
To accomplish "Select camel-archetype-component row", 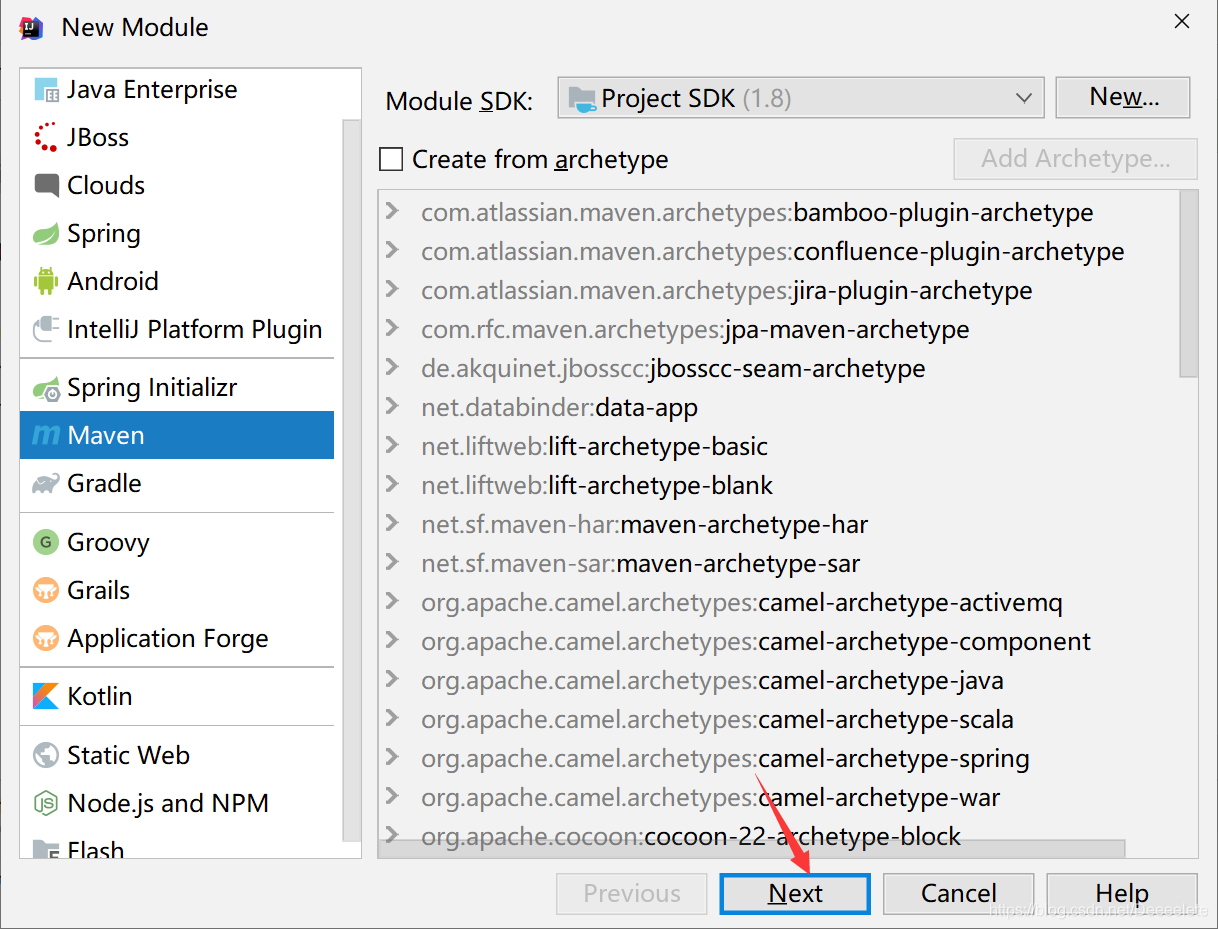I will (778, 641).
